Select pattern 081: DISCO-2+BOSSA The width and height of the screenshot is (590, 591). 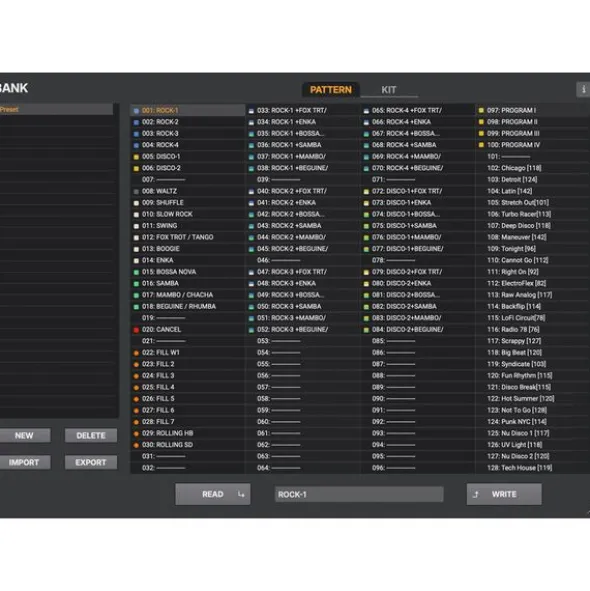coord(418,295)
